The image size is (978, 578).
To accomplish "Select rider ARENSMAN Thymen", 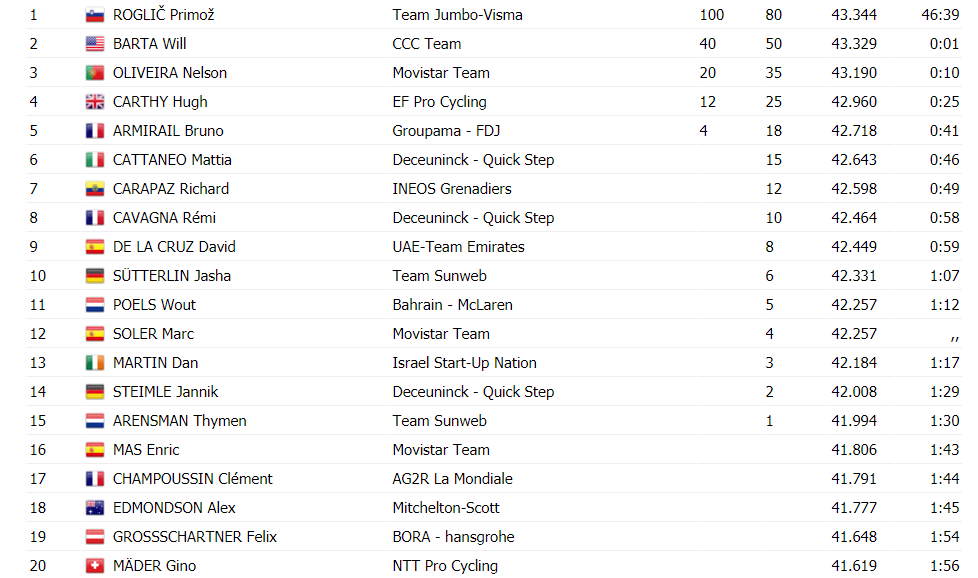I will click(x=180, y=421).
